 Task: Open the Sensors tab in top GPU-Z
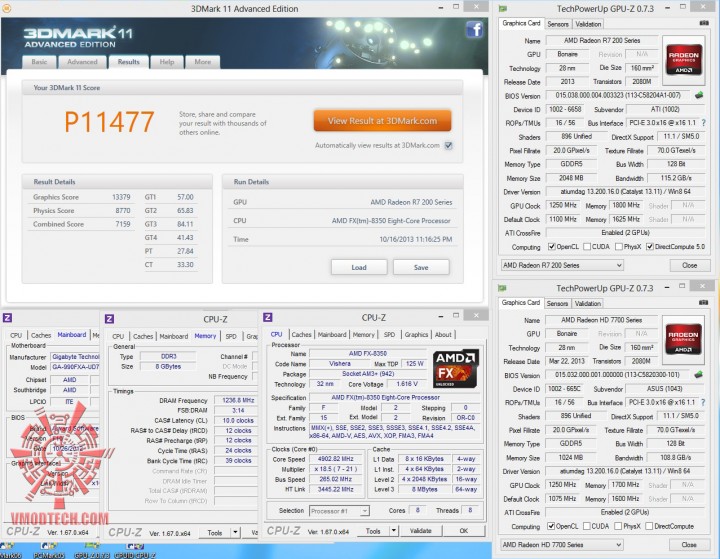coord(558,24)
